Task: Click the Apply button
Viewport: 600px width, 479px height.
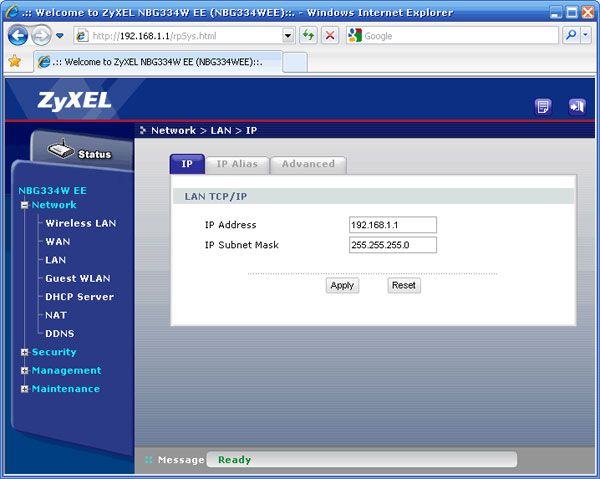Action: tap(342, 285)
